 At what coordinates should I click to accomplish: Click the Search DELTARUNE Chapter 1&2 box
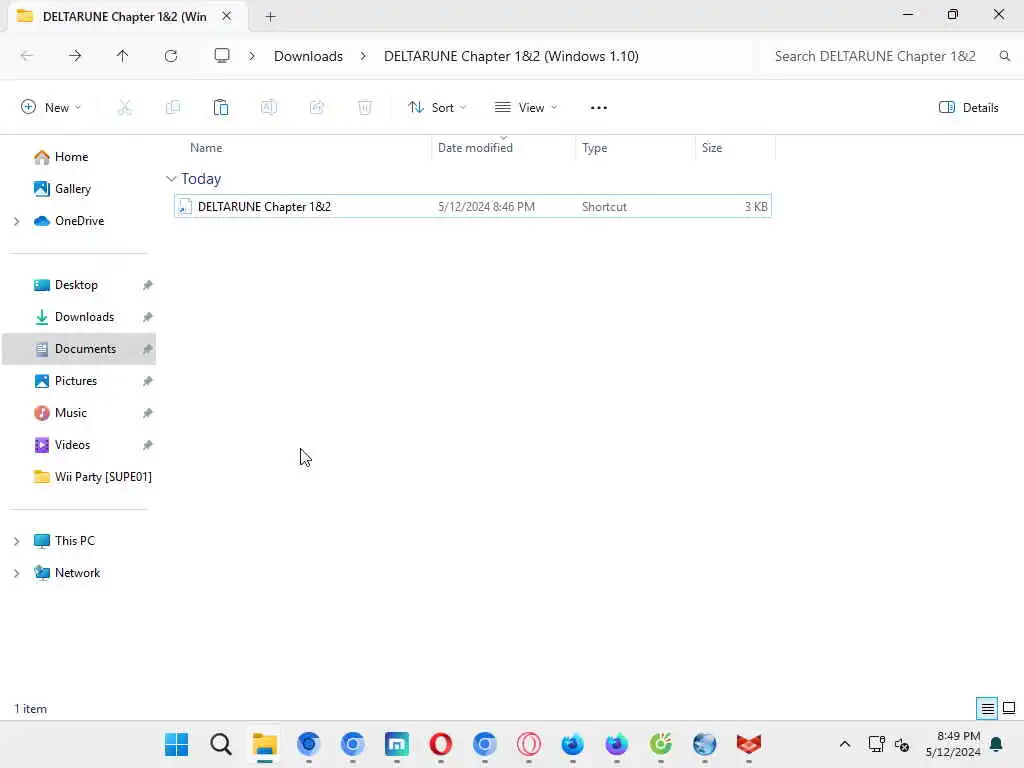(875, 56)
